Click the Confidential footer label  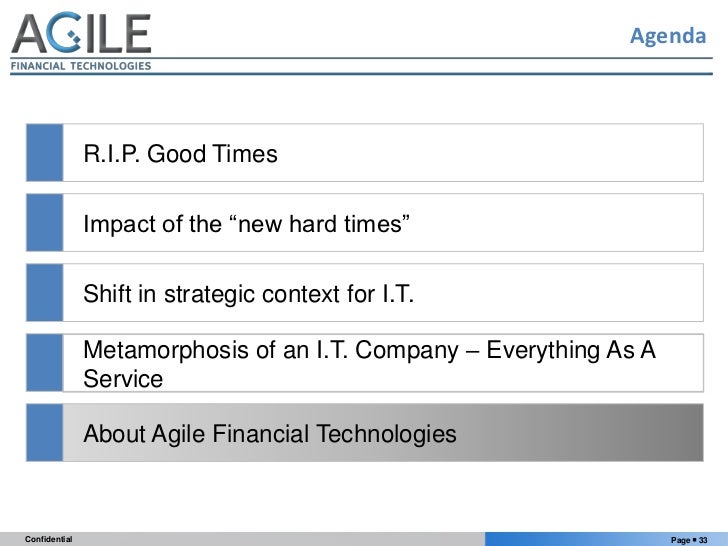(49, 539)
